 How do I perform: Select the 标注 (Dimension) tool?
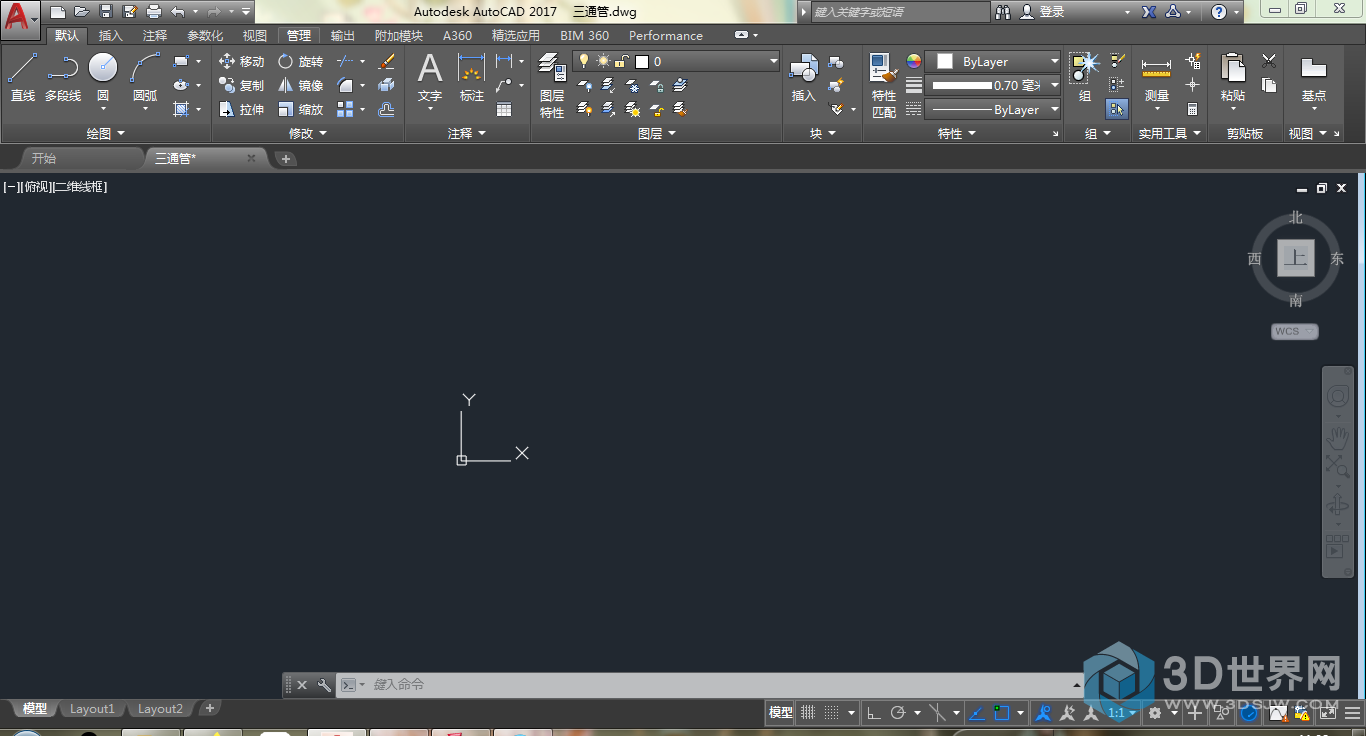(472, 78)
